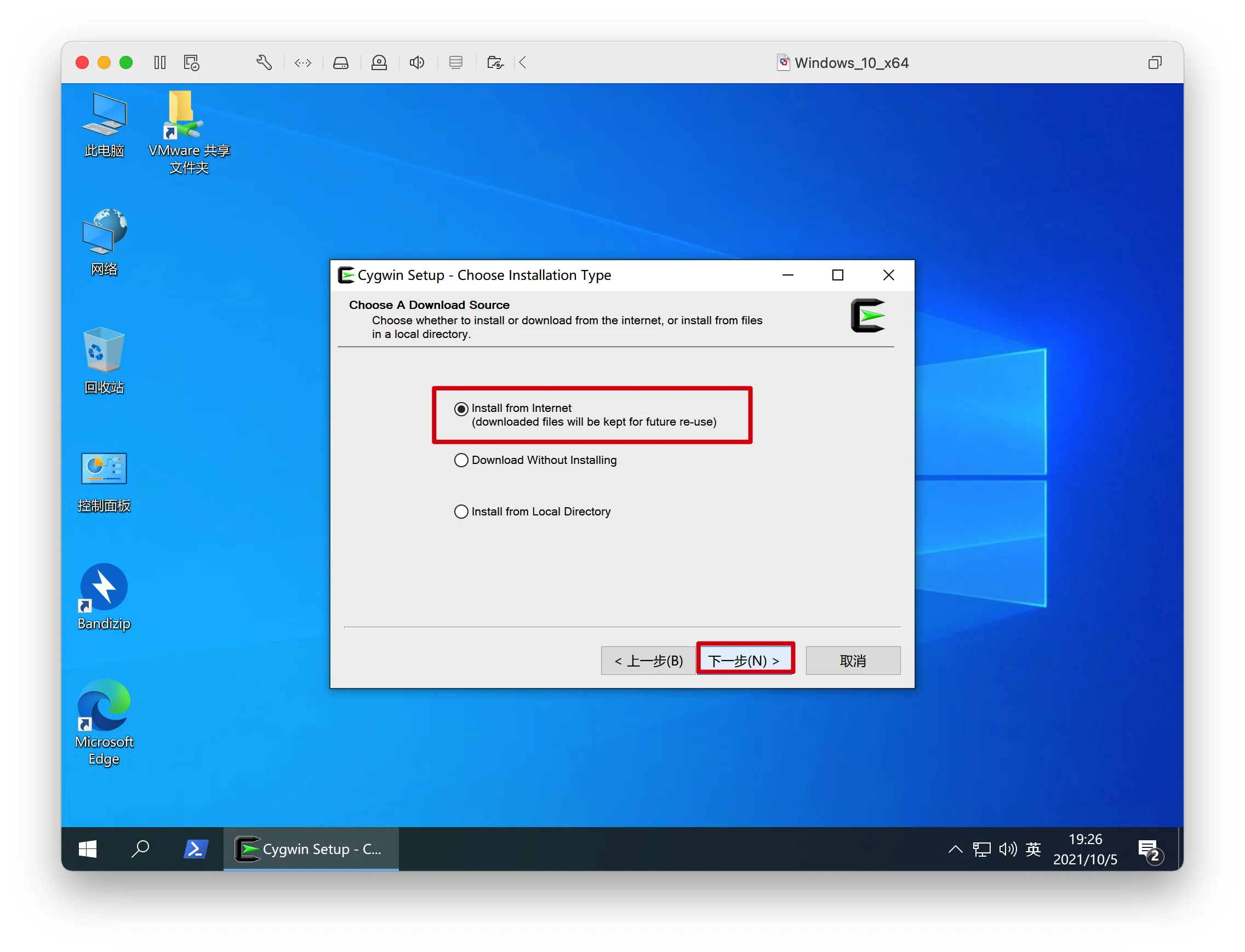This screenshot has height=952, width=1245.
Task: Go back with 上一步(B) button
Action: 649,661
